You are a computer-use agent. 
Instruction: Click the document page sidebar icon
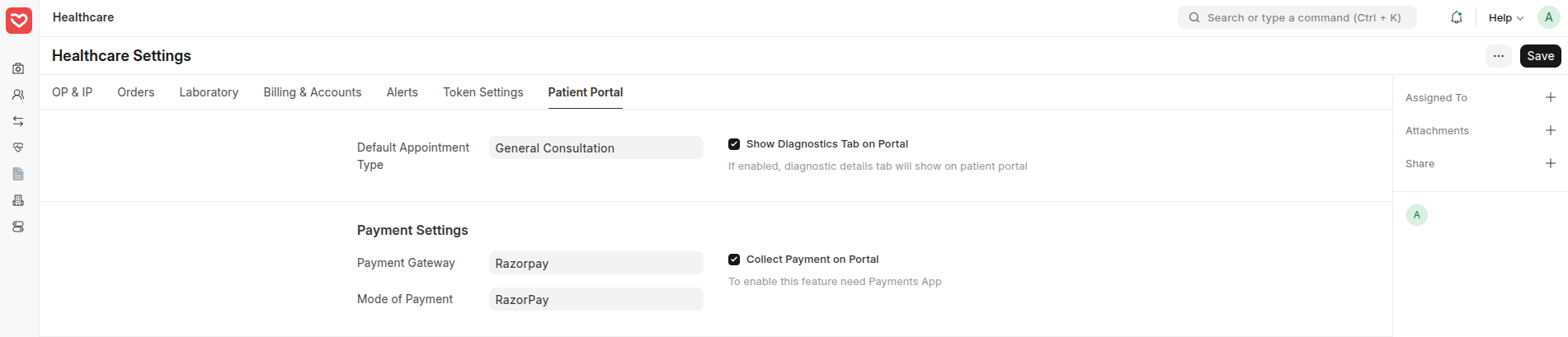[18, 174]
